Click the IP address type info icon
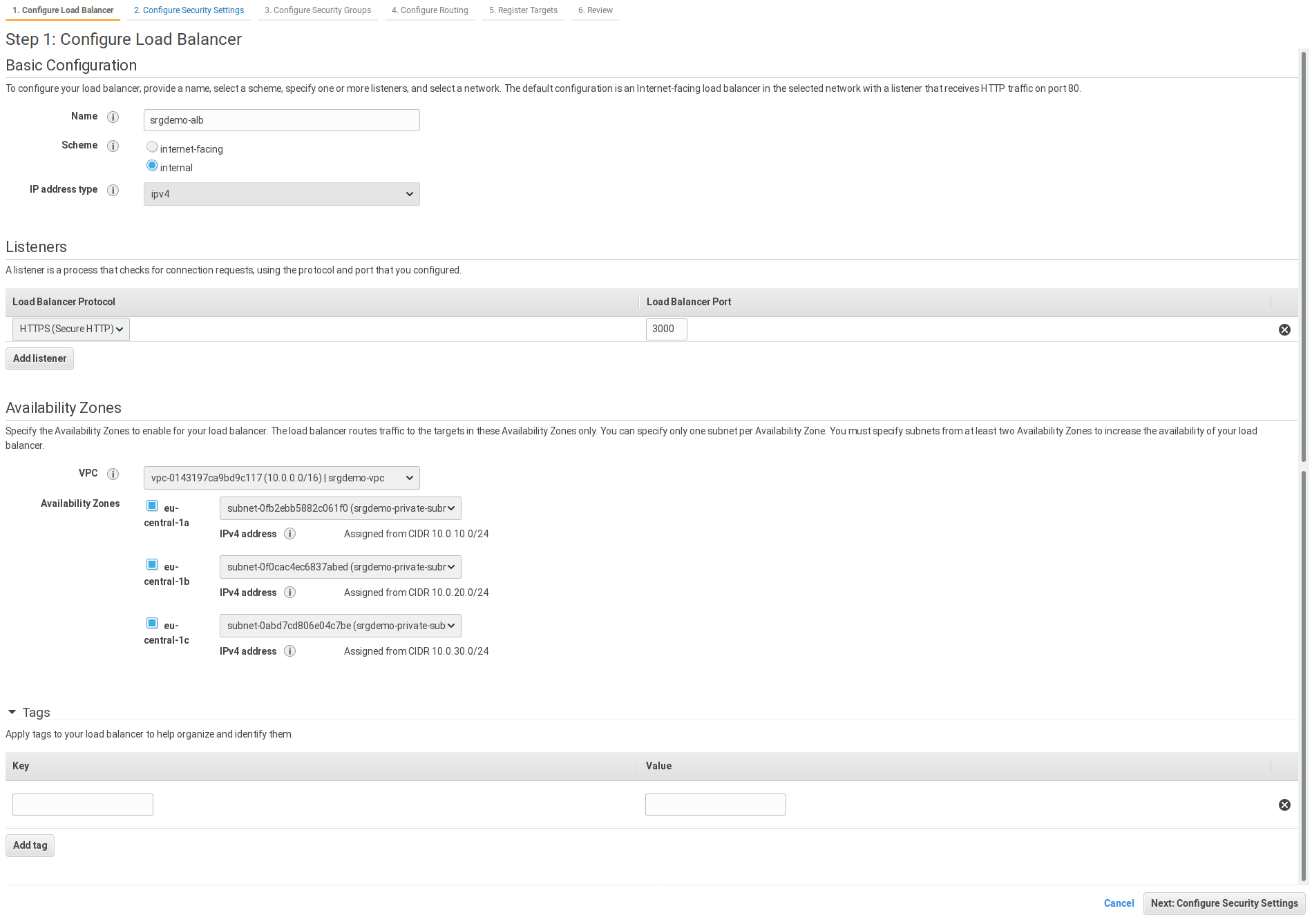1312x924 pixels. [113, 191]
